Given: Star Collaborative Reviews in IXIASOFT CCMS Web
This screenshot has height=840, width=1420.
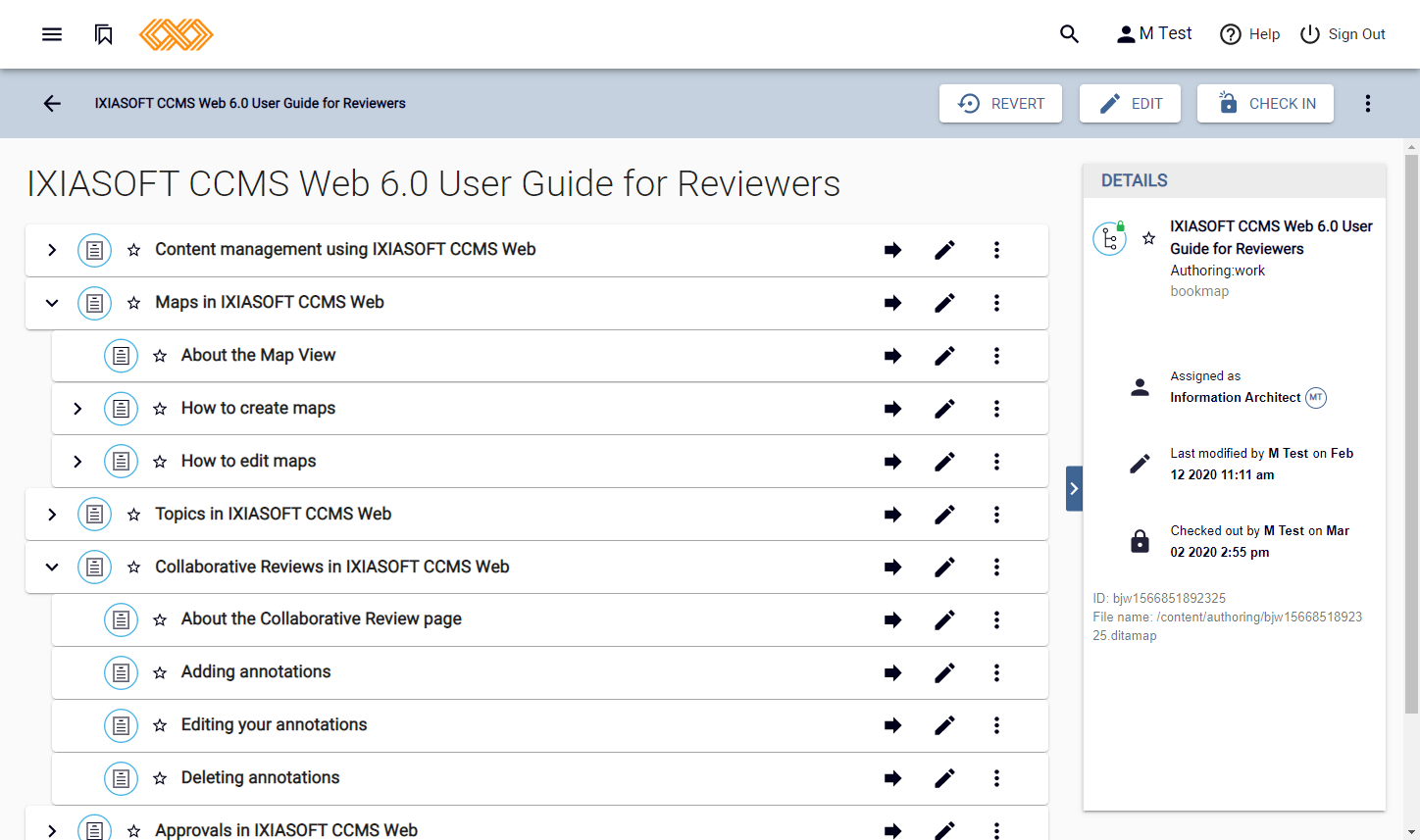Looking at the screenshot, I should [x=133, y=567].
